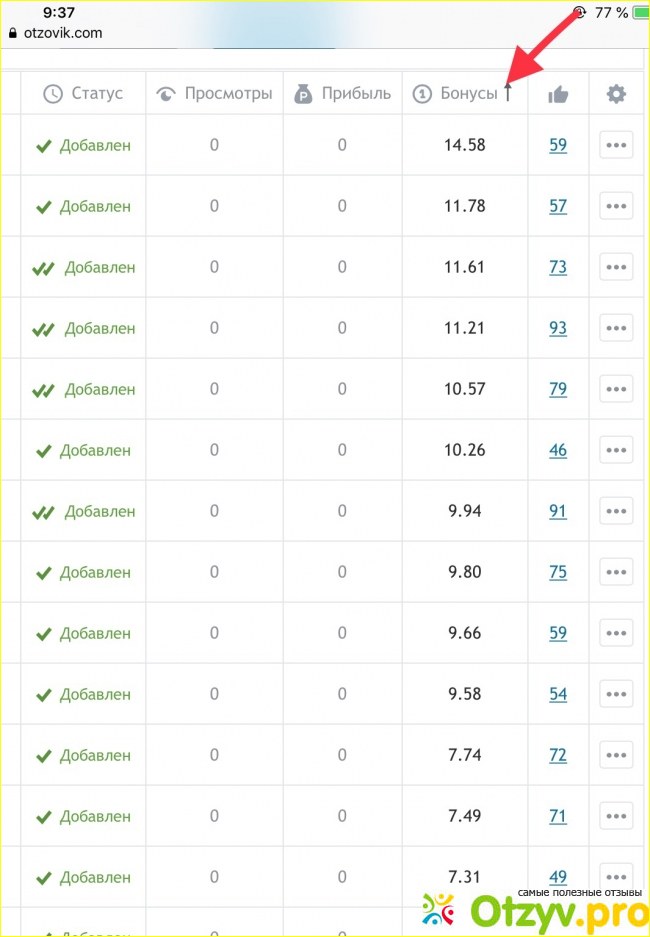This screenshot has width=650, height=937.
Task: Open the 93 likes link
Action: (558, 329)
